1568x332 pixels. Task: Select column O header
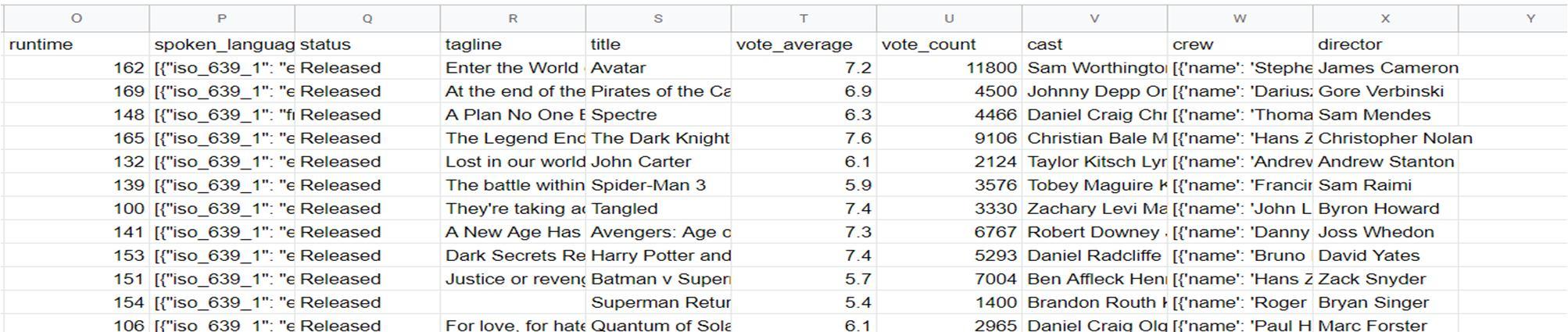pos(77,18)
